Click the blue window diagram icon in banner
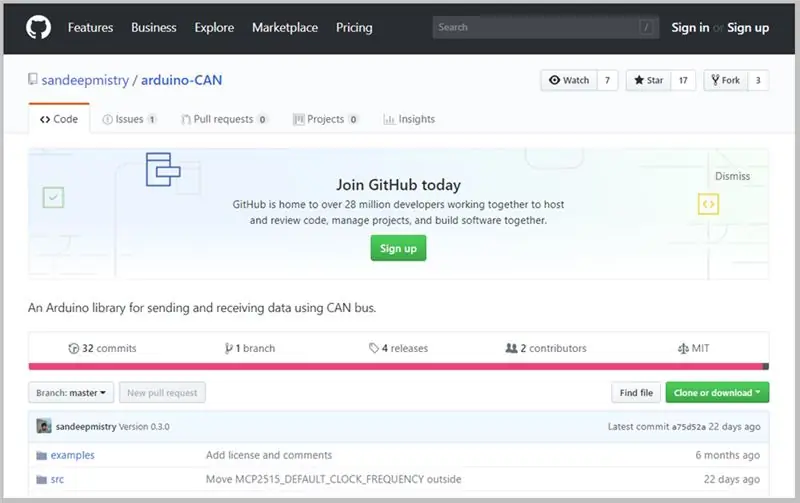Viewport: 800px width, 503px height. (163, 169)
